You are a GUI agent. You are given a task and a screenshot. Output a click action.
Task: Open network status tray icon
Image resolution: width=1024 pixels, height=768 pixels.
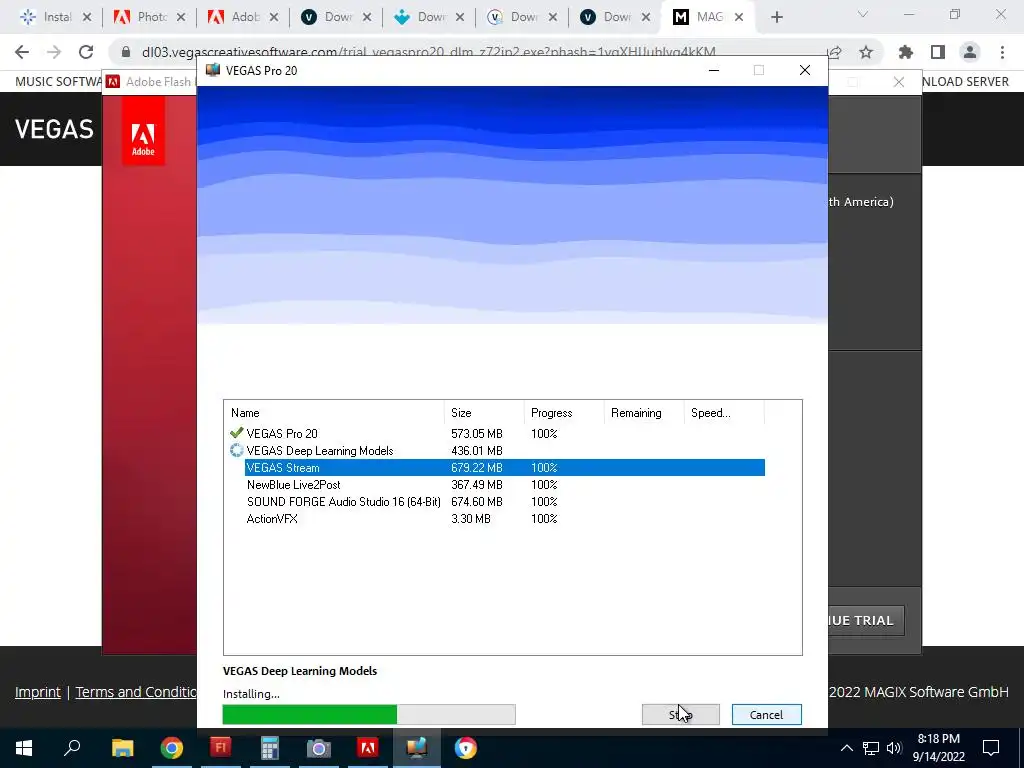click(x=871, y=748)
